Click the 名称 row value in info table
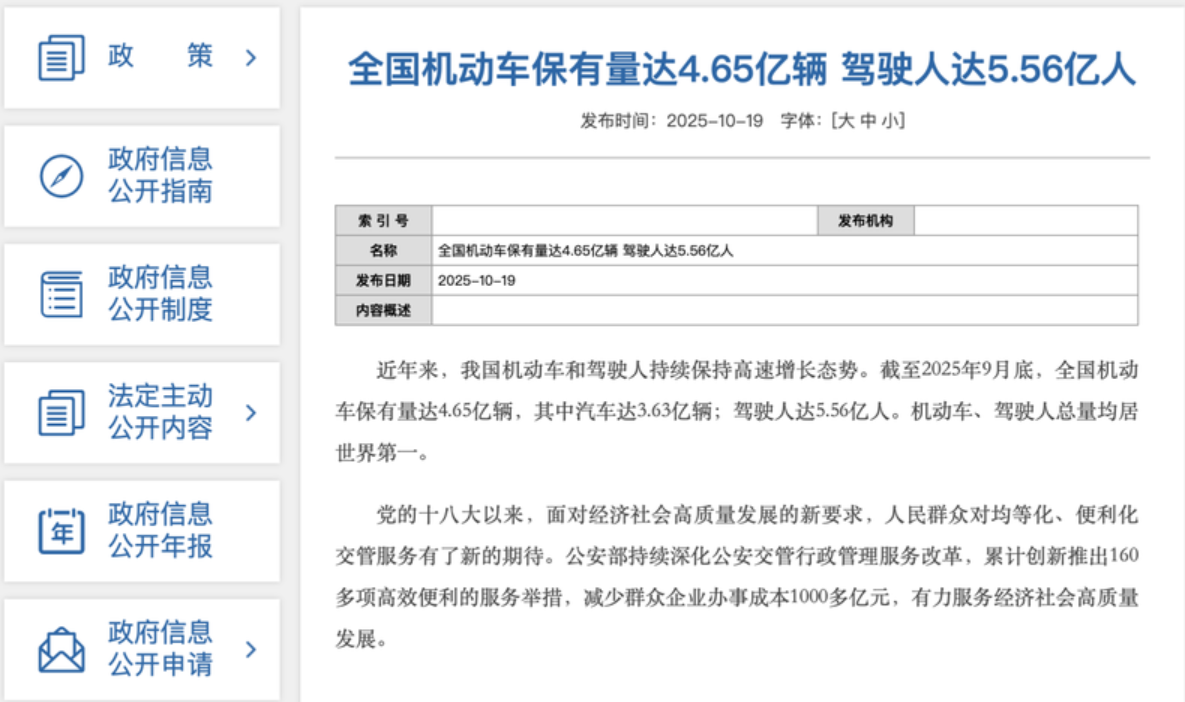 586,251
